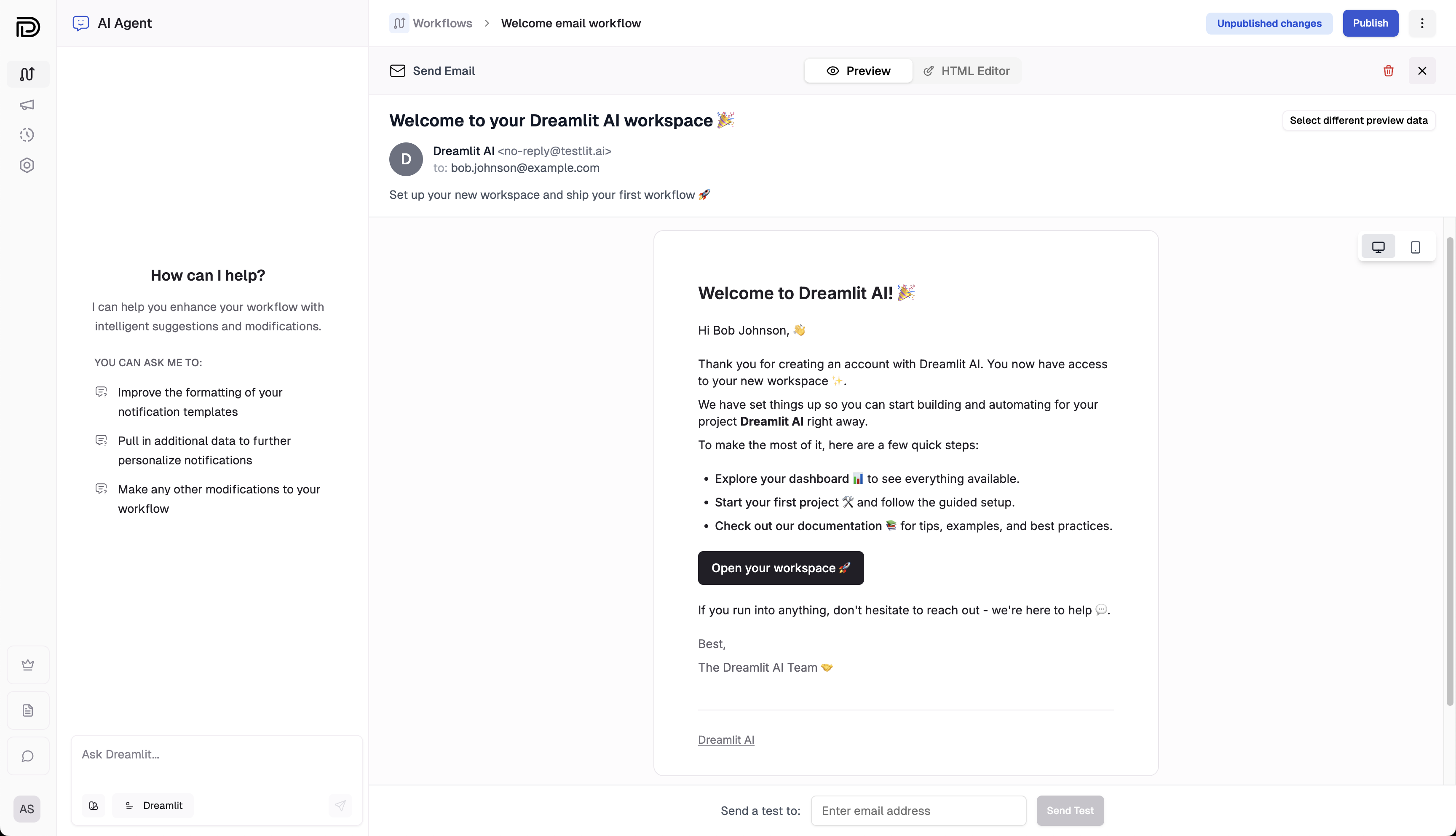This screenshot has height=836, width=1456.
Task: Open the template swatch picker in chat bar
Action: tap(94, 805)
